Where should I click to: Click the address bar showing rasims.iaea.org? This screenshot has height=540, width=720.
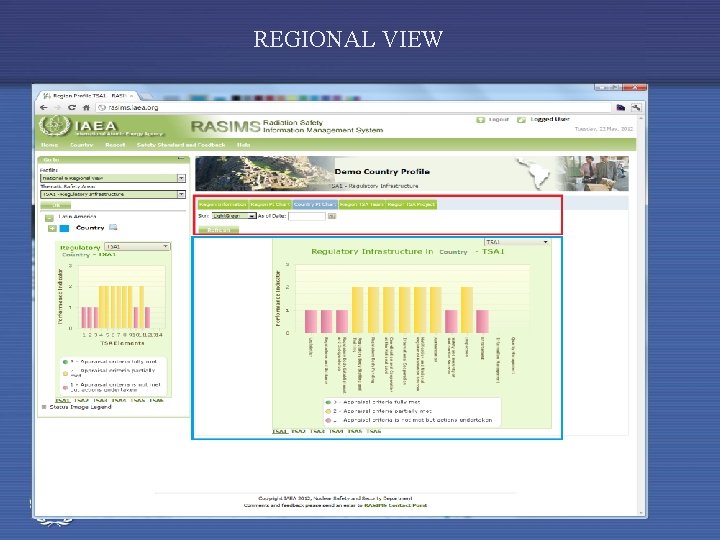point(354,107)
